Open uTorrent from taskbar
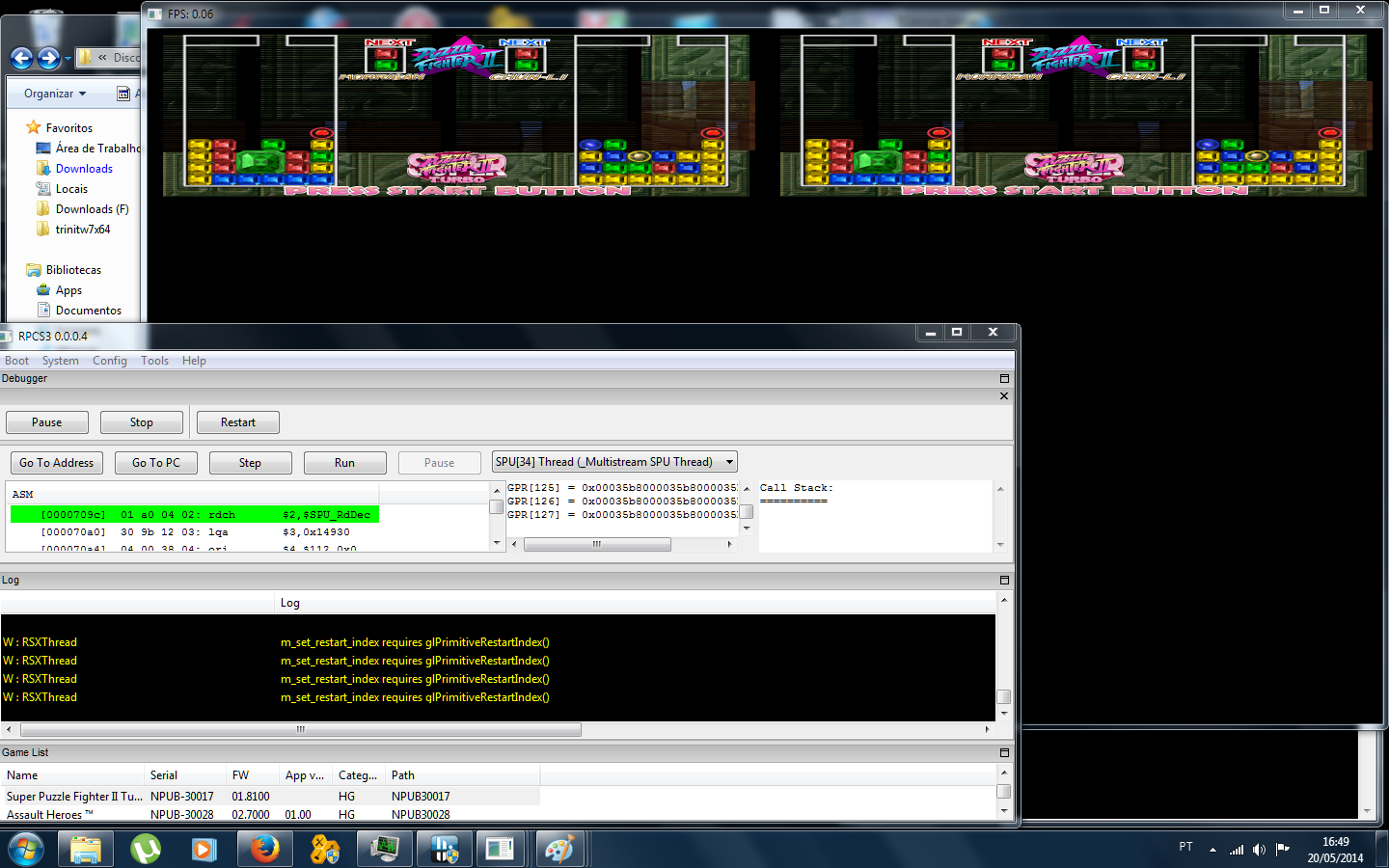This screenshot has height=868, width=1389. (x=146, y=849)
